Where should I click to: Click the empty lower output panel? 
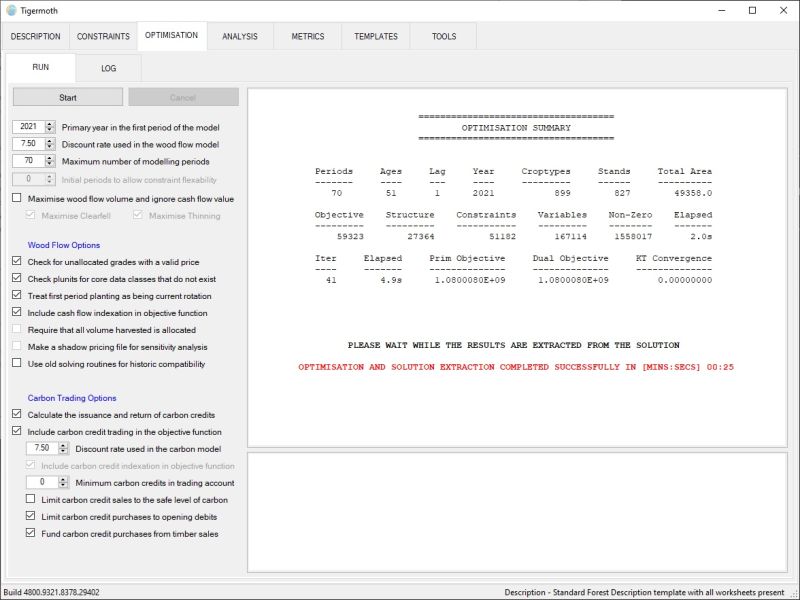pos(517,512)
